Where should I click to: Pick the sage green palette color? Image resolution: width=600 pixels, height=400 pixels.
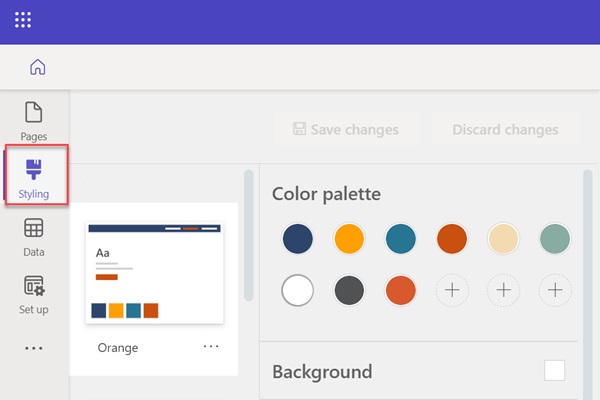555,239
